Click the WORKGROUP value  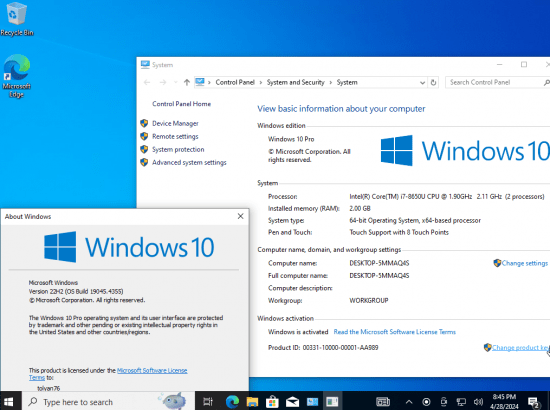click(369, 301)
